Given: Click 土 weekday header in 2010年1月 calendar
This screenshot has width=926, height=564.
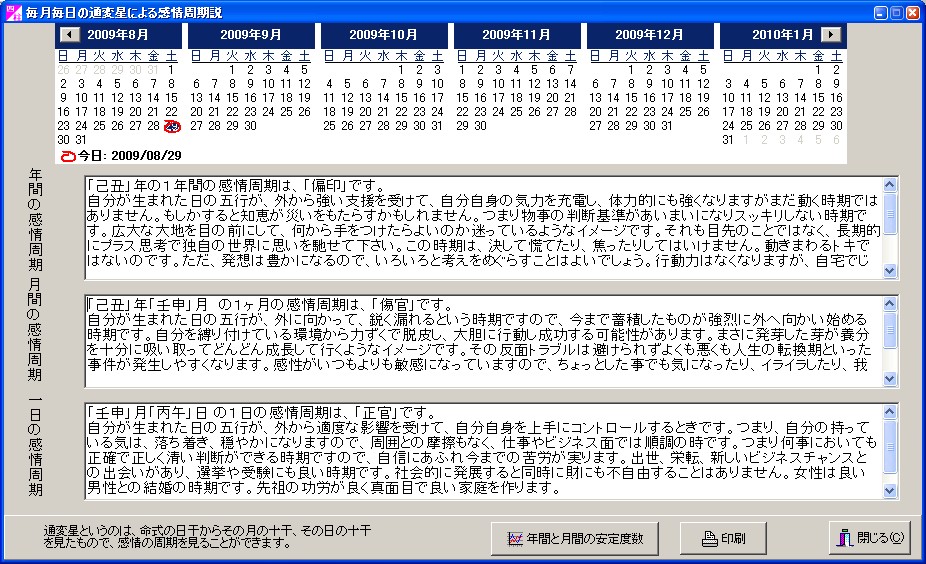Looking at the screenshot, I should 836,56.
